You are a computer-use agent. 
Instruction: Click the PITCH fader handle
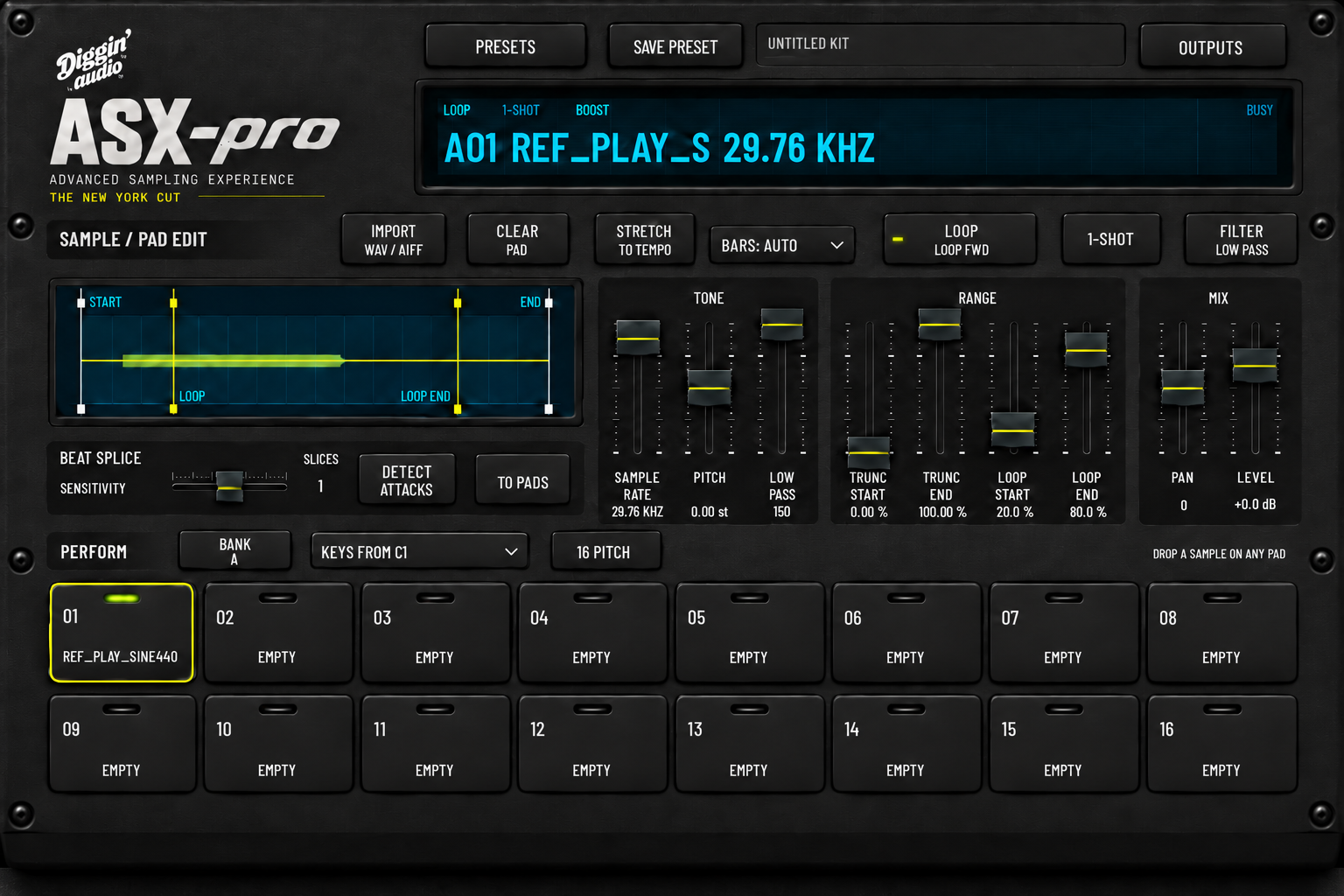click(709, 388)
